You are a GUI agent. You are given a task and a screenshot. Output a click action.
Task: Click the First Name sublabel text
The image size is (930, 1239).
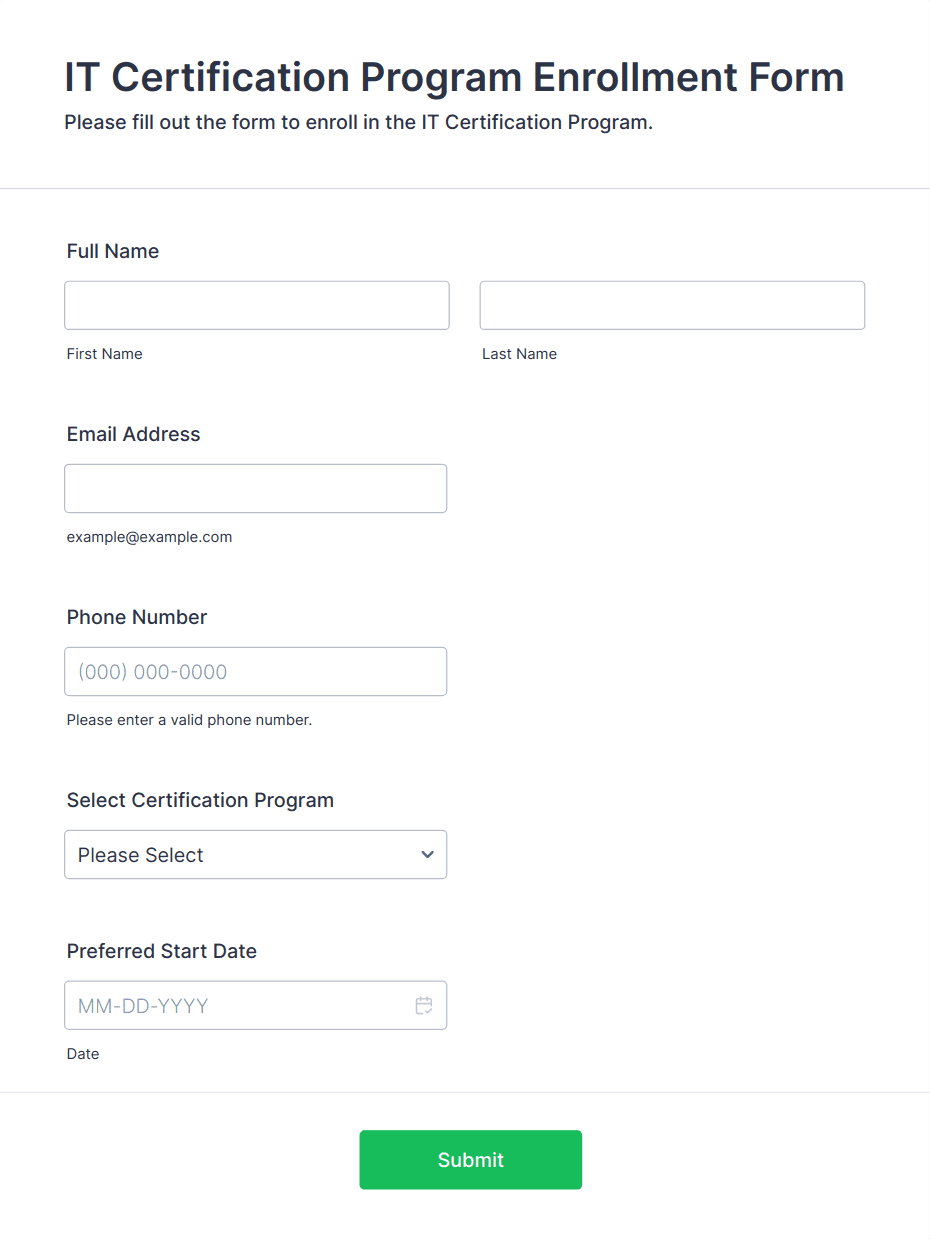pyautogui.click(x=104, y=354)
